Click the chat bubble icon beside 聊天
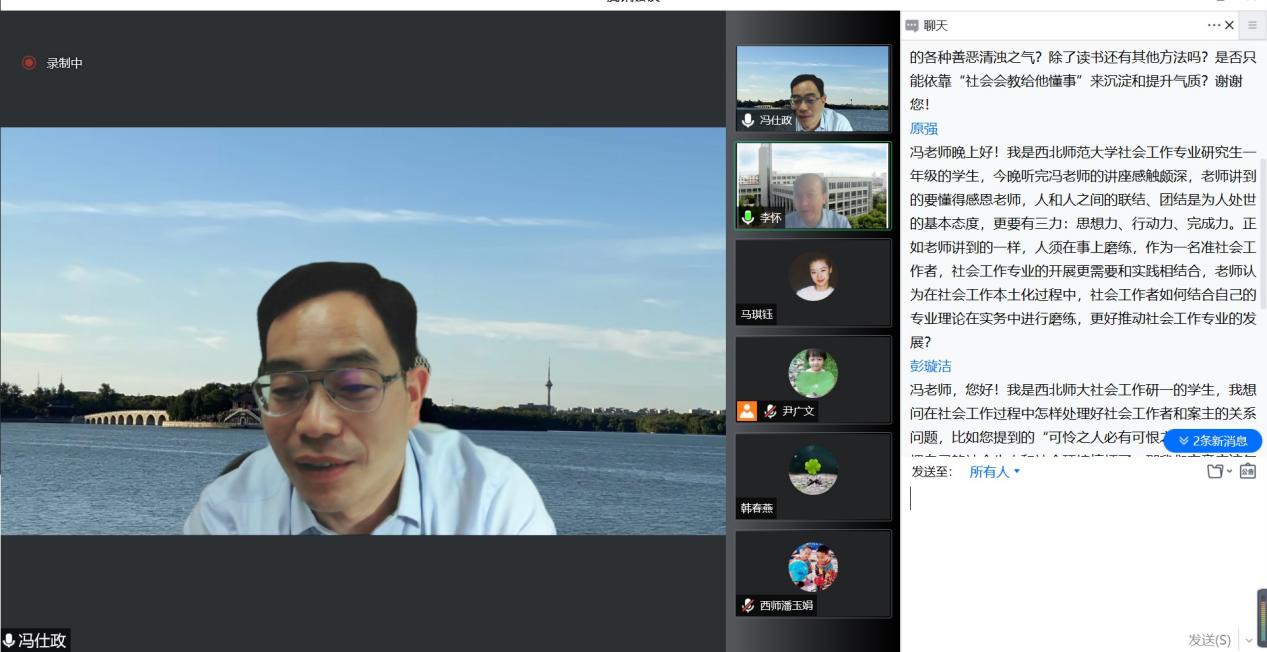This screenshot has height=652, width=1267. [911, 25]
